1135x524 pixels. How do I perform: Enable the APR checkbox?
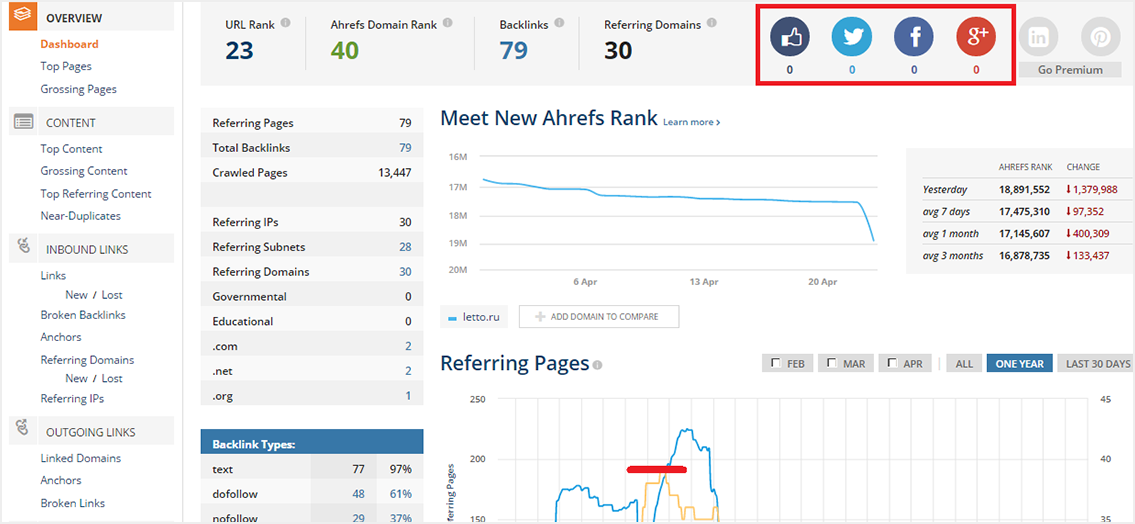890,363
